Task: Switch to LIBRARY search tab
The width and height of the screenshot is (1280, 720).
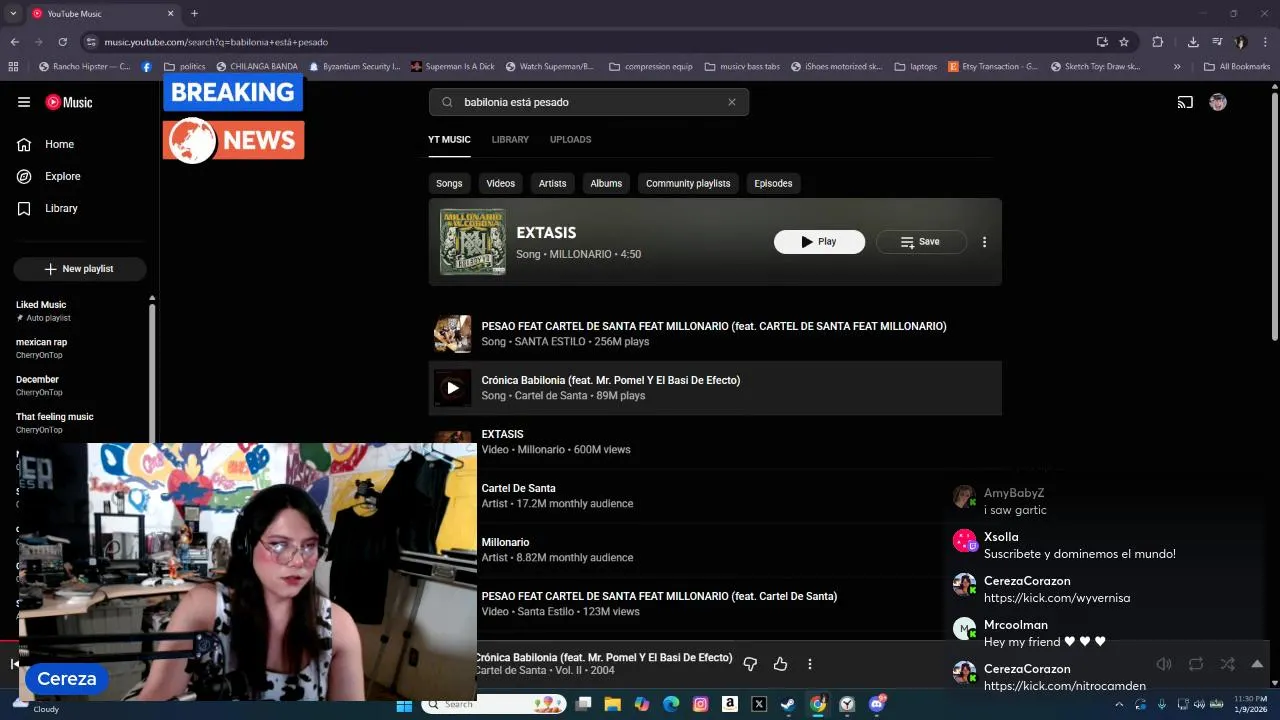Action: (510, 140)
